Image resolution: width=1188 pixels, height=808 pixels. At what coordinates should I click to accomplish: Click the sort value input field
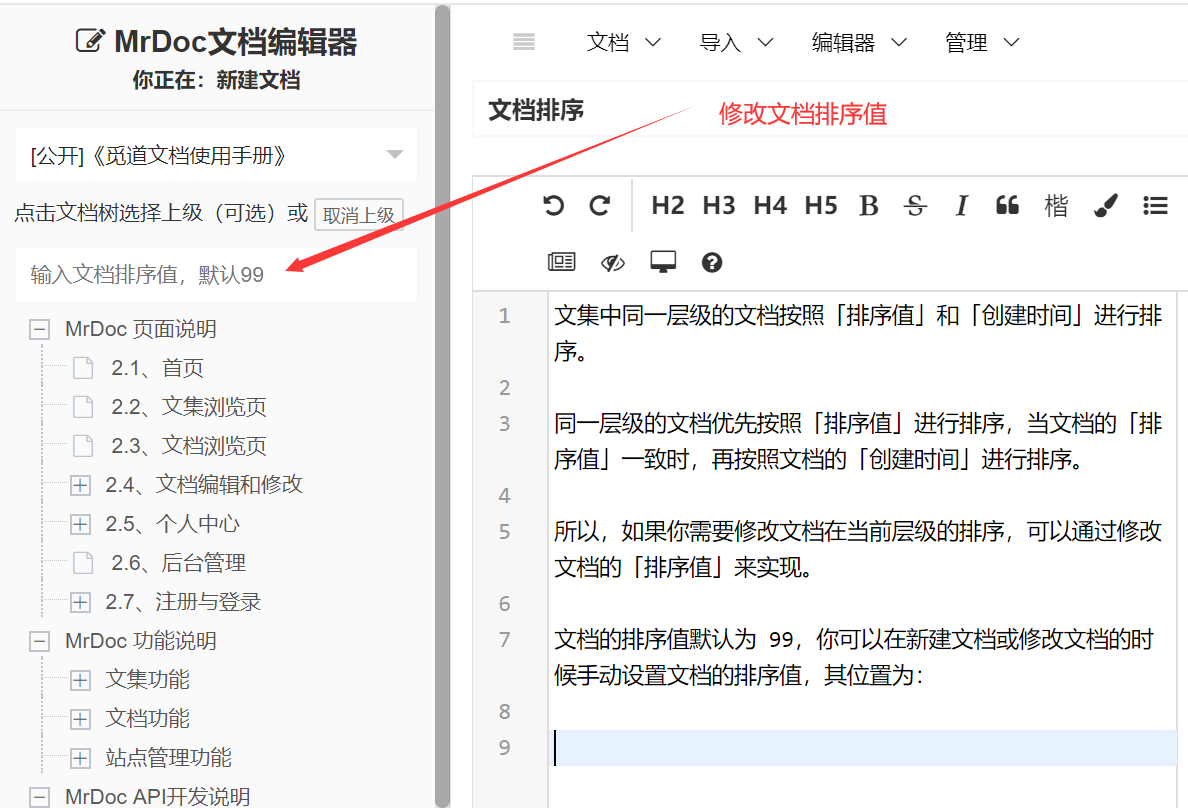point(216,275)
